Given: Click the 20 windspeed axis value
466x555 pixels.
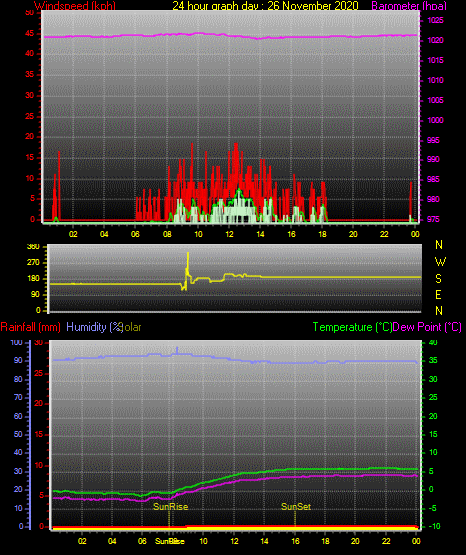Looking at the screenshot, I should point(30,137).
